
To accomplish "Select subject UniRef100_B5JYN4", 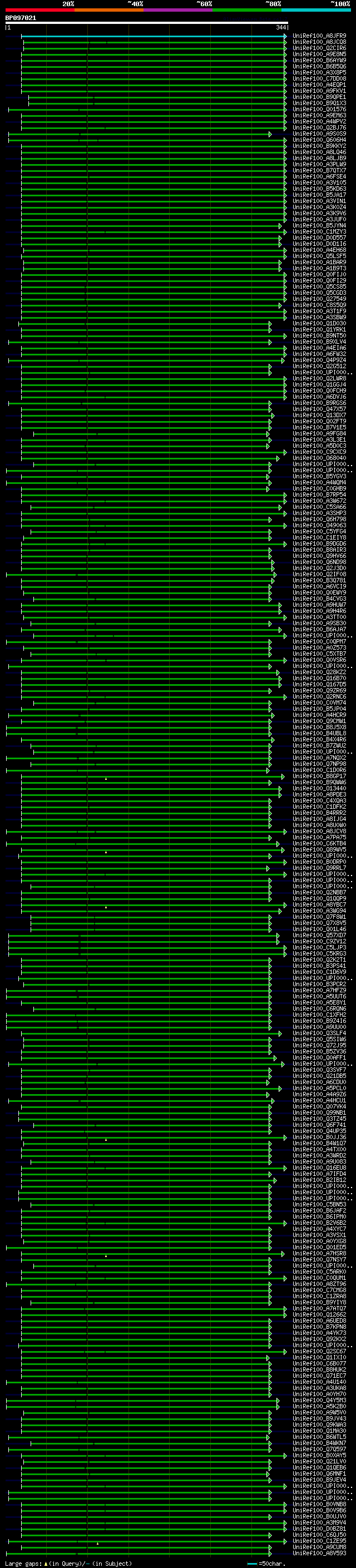I will [x=319, y=226].
